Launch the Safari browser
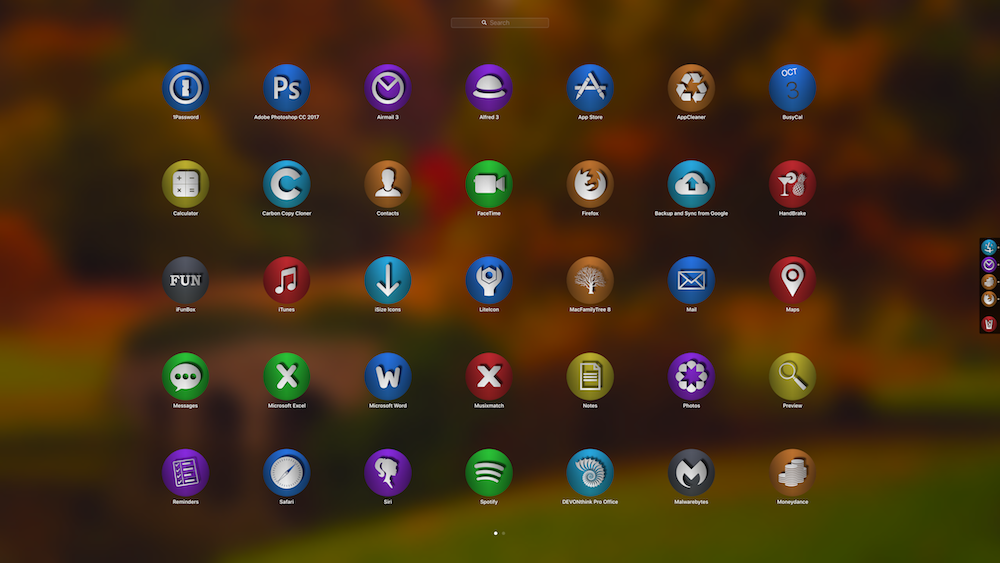The height and width of the screenshot is (563, 1000). (x=286, y=473)
